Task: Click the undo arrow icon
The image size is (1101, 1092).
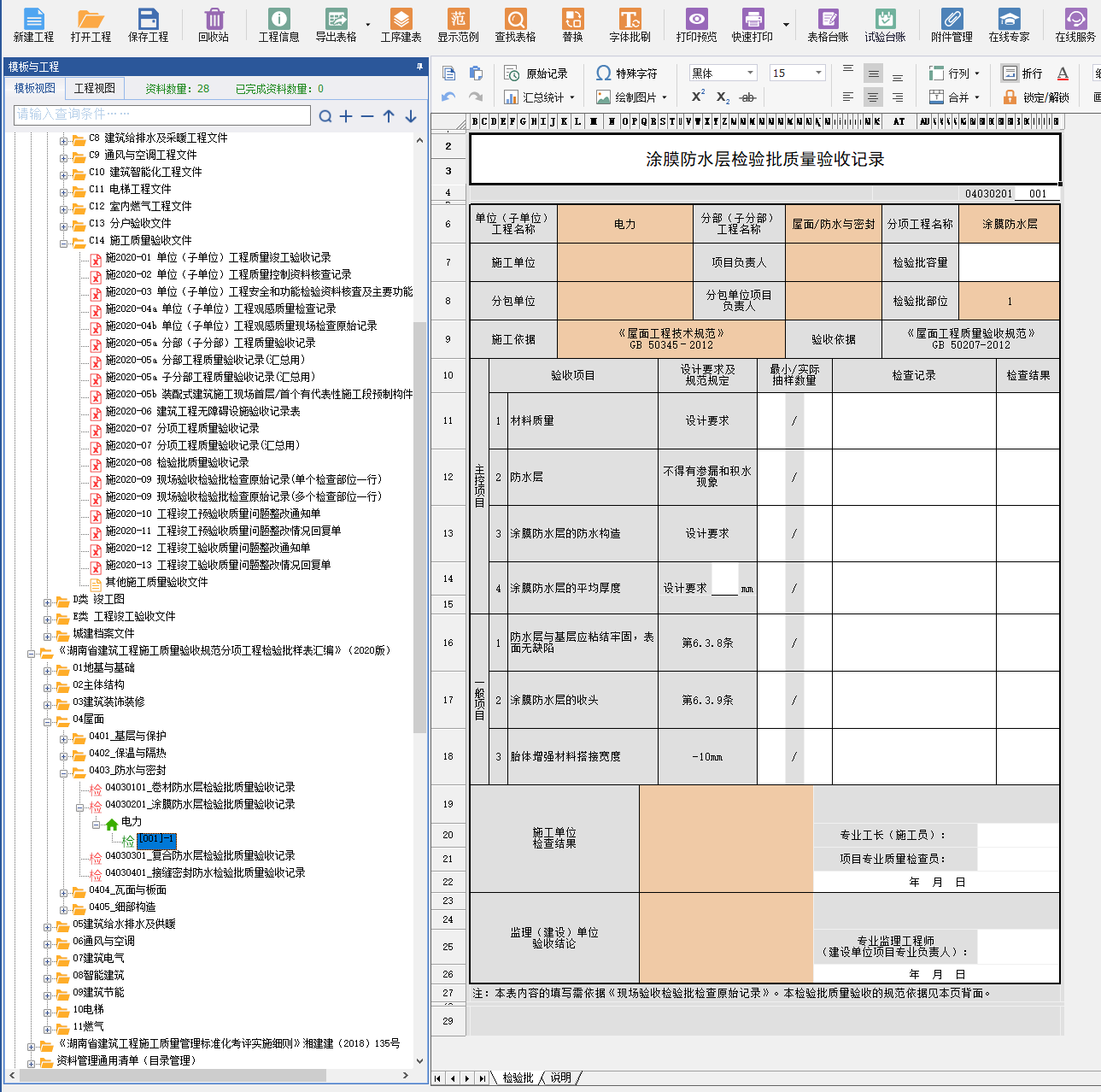Action: [448, 97]
